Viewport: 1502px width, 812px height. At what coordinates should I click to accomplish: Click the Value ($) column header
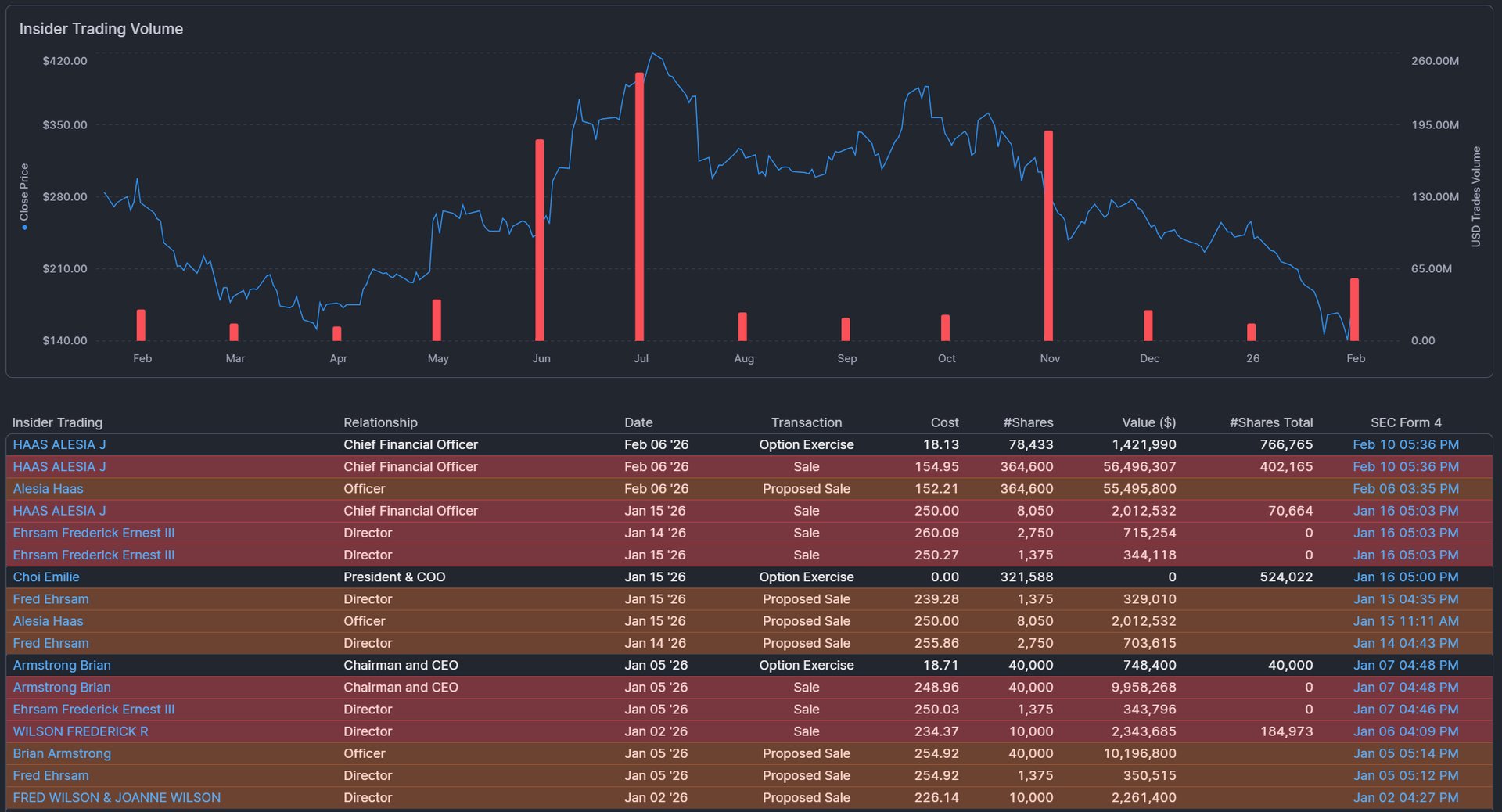pyautogui.click(x=1148, y=422)
